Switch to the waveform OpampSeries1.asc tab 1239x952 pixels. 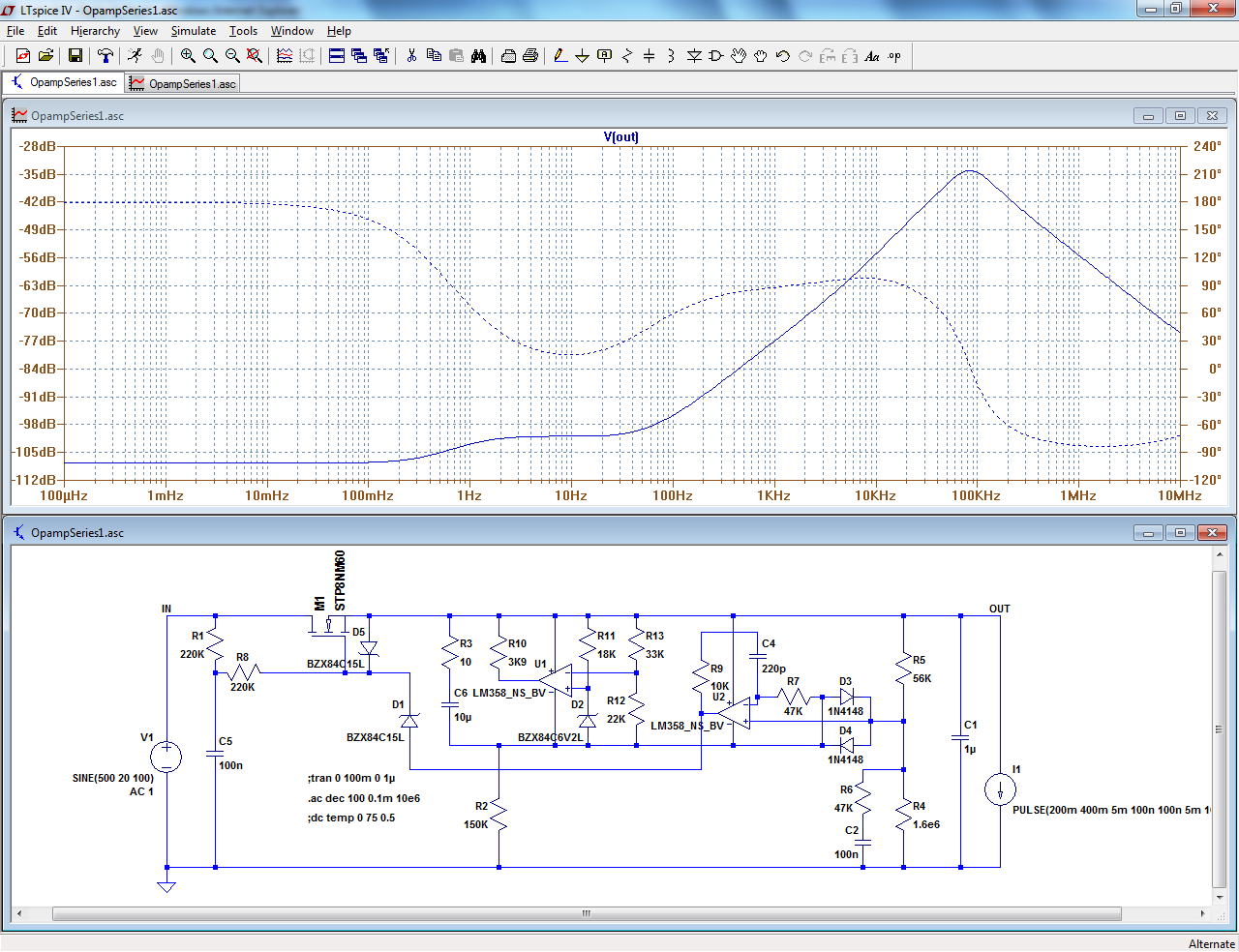(x=183, y=84)
